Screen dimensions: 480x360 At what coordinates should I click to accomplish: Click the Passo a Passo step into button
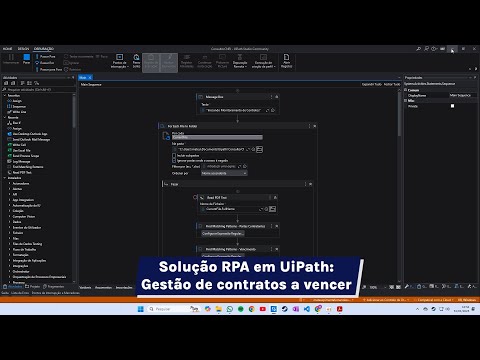(46, 57)
